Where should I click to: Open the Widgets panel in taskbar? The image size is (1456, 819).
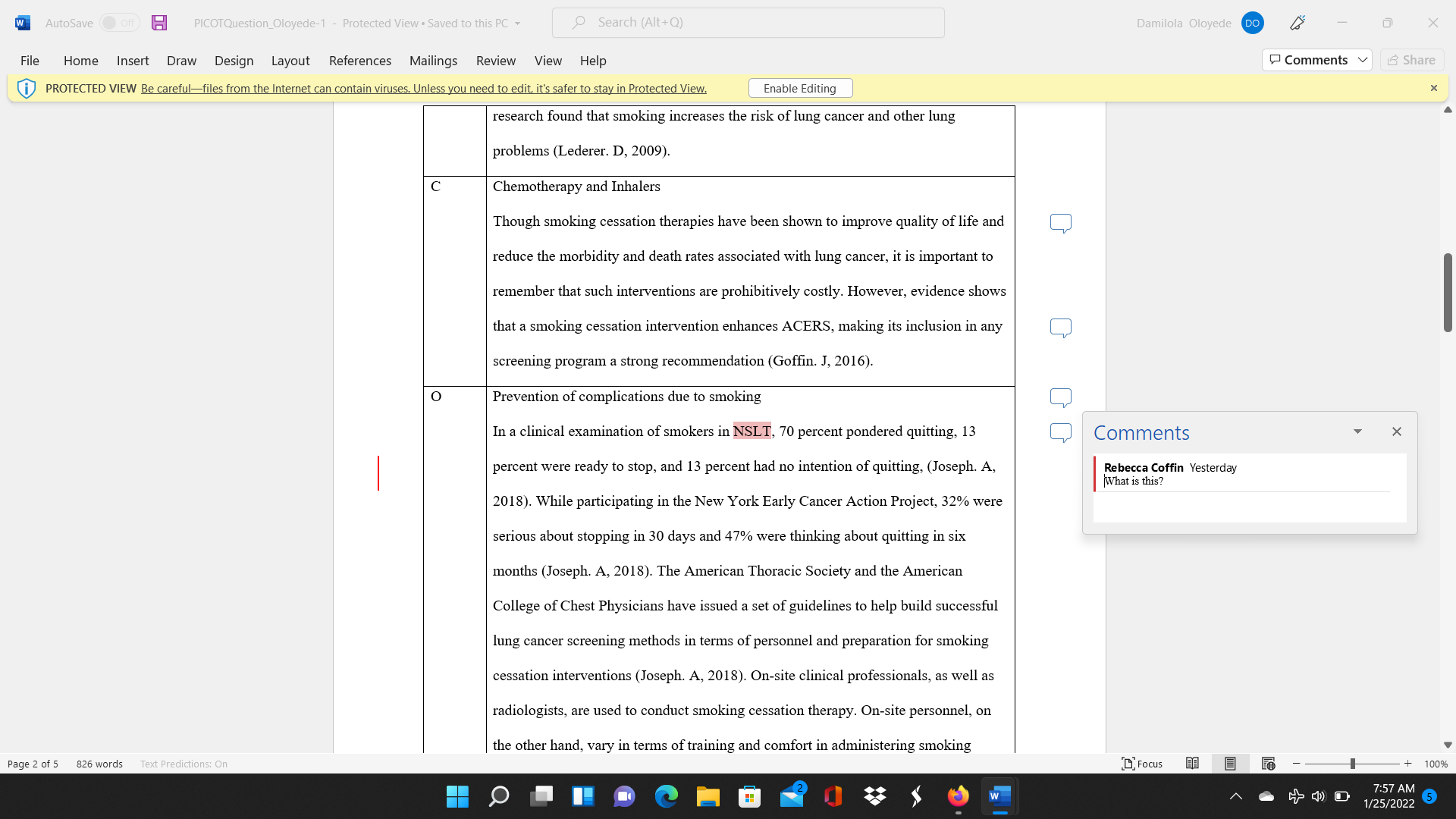point(582,796)
